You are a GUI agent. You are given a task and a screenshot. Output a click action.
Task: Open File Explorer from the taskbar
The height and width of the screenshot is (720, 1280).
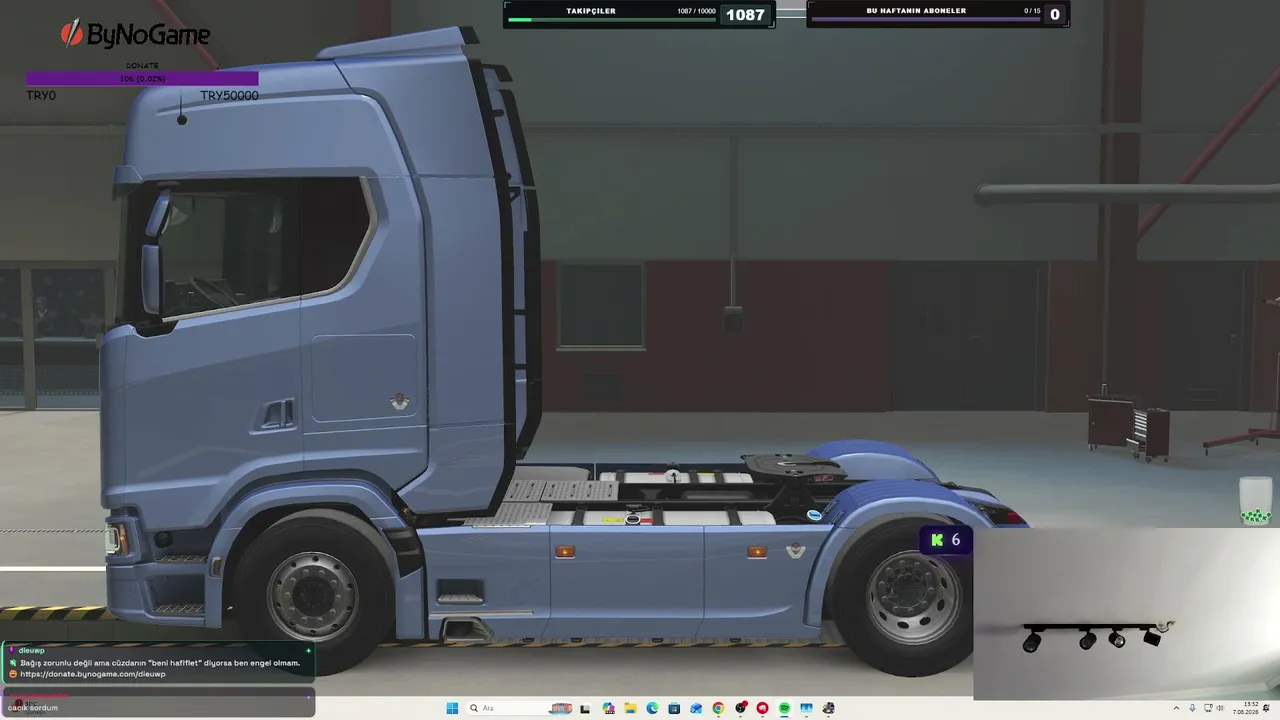(631, 708)
